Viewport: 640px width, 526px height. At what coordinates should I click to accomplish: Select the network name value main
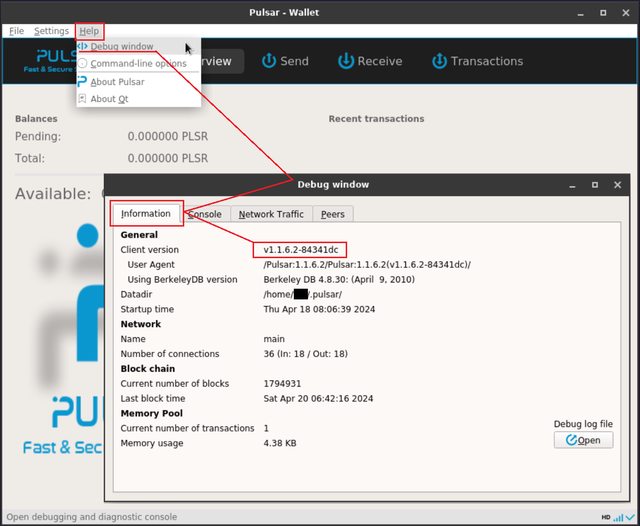(x=274, y=339)
